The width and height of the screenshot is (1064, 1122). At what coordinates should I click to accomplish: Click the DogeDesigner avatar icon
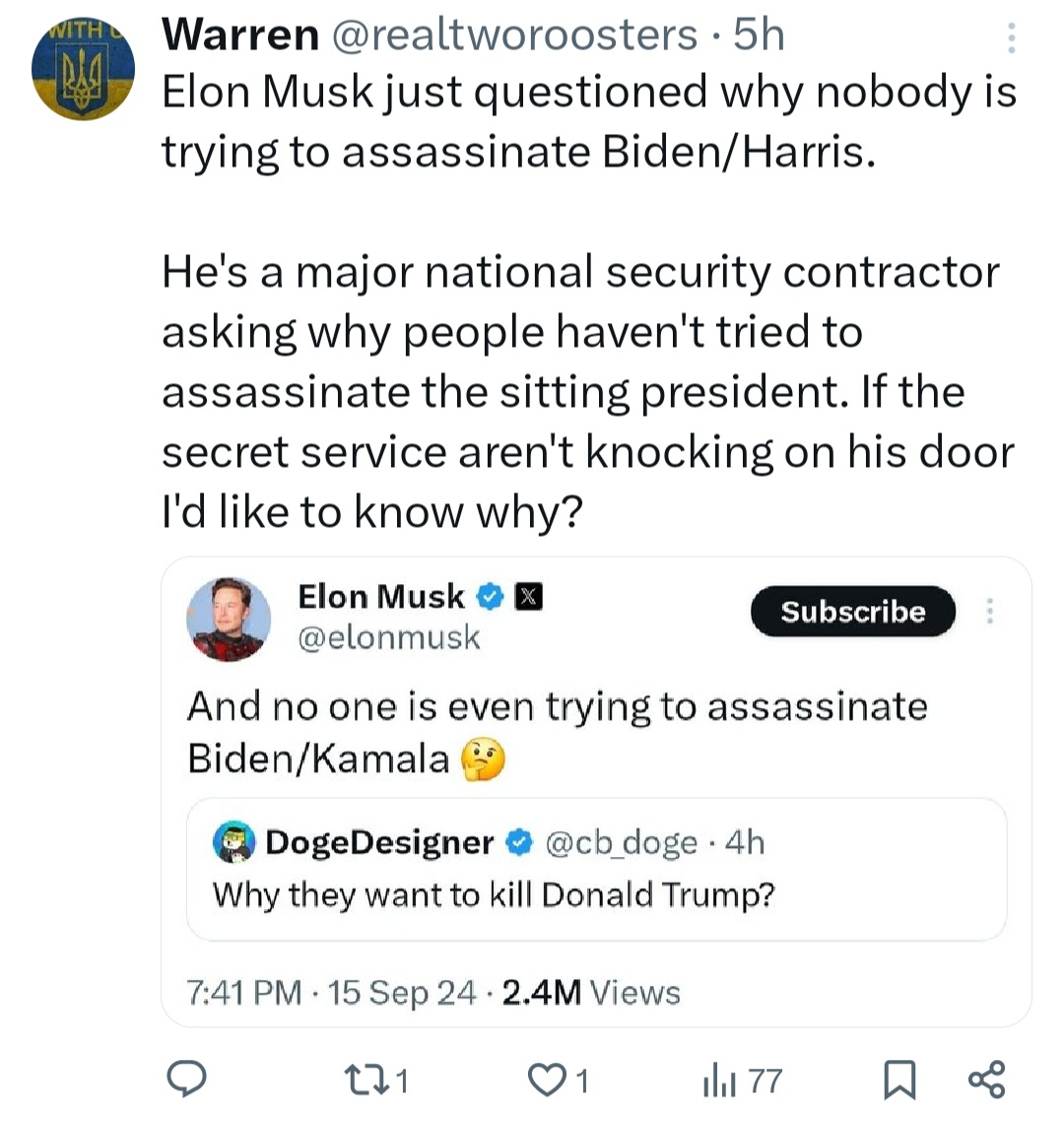234,843
